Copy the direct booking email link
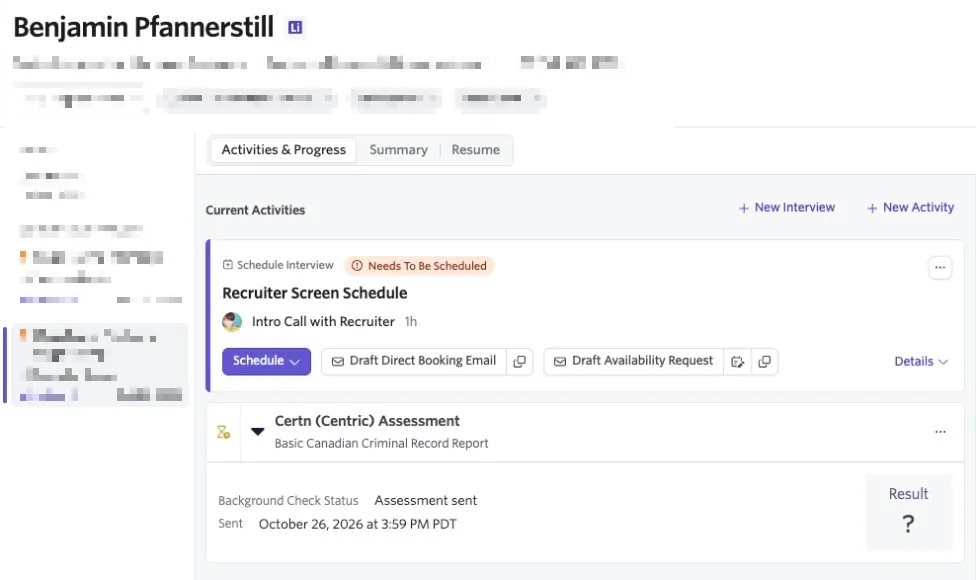Viewport: 976px width, 580px height. tap(520, 362)
